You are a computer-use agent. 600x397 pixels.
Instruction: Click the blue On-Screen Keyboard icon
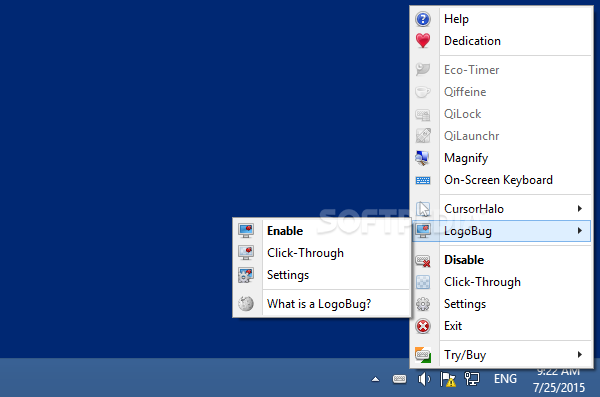[423, 180]
